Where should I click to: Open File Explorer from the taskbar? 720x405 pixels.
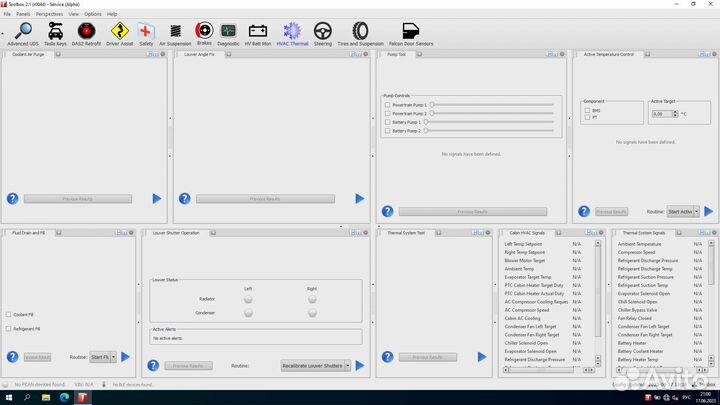pyautogui.click(x=46, y=398)
